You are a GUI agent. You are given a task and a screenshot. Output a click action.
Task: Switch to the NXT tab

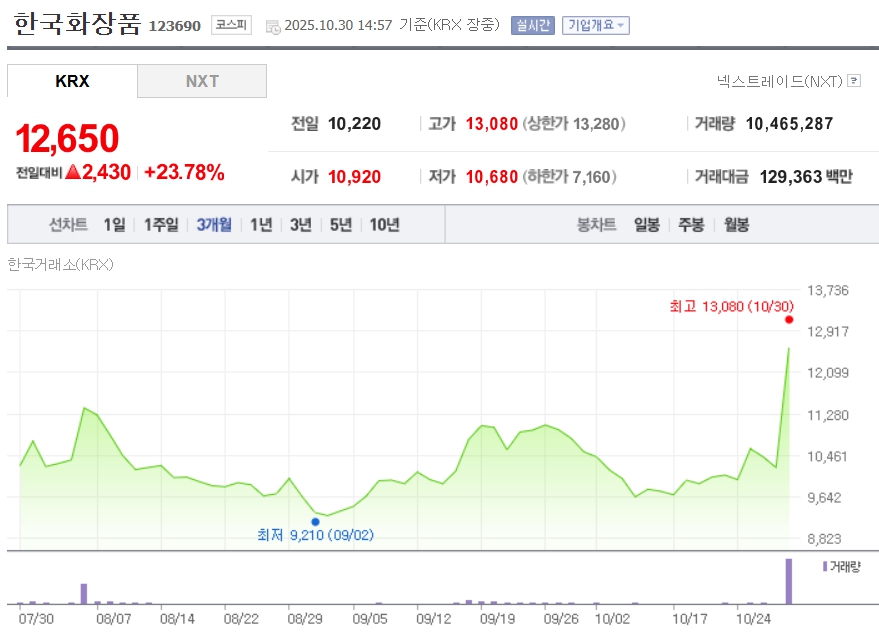coord(202,81)
